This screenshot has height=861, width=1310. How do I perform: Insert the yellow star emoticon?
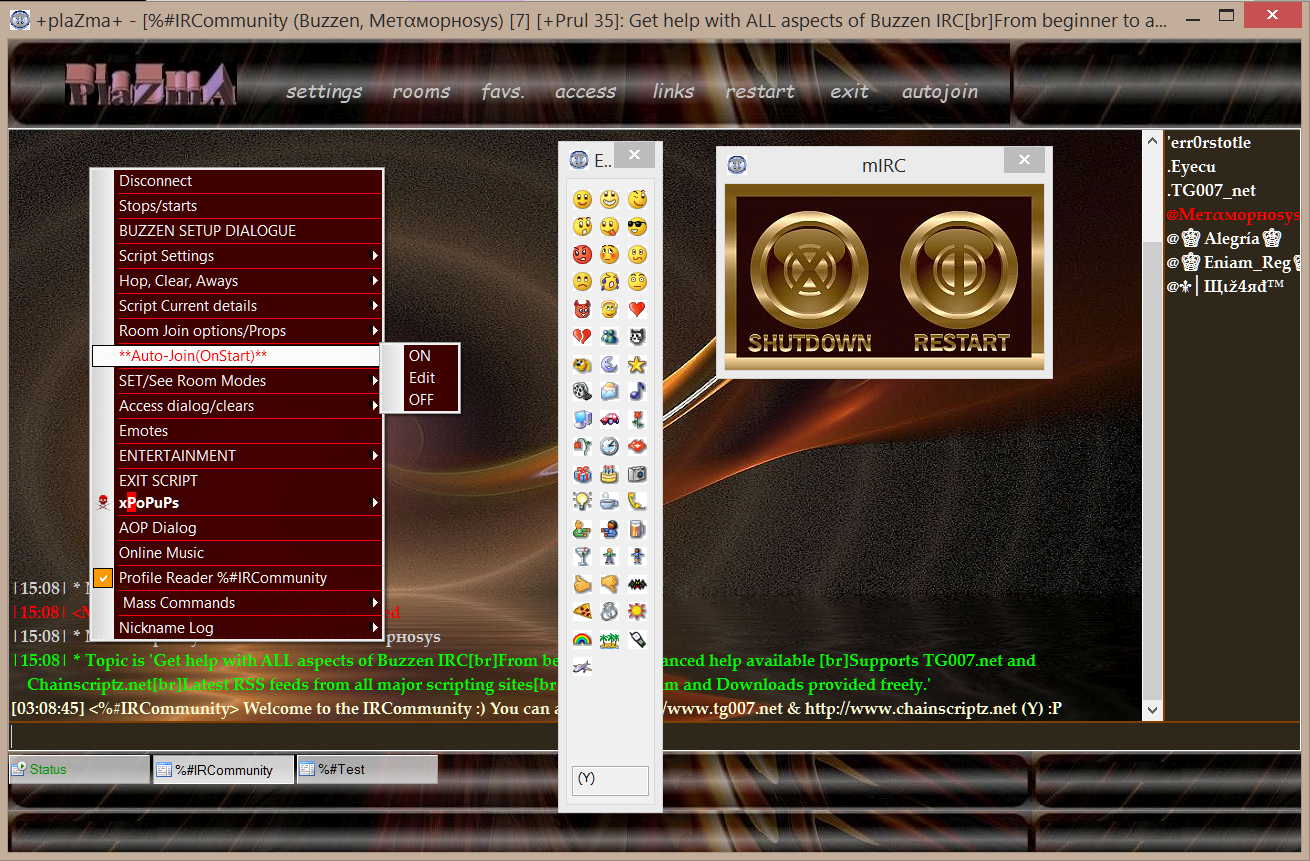coord(637,364)
